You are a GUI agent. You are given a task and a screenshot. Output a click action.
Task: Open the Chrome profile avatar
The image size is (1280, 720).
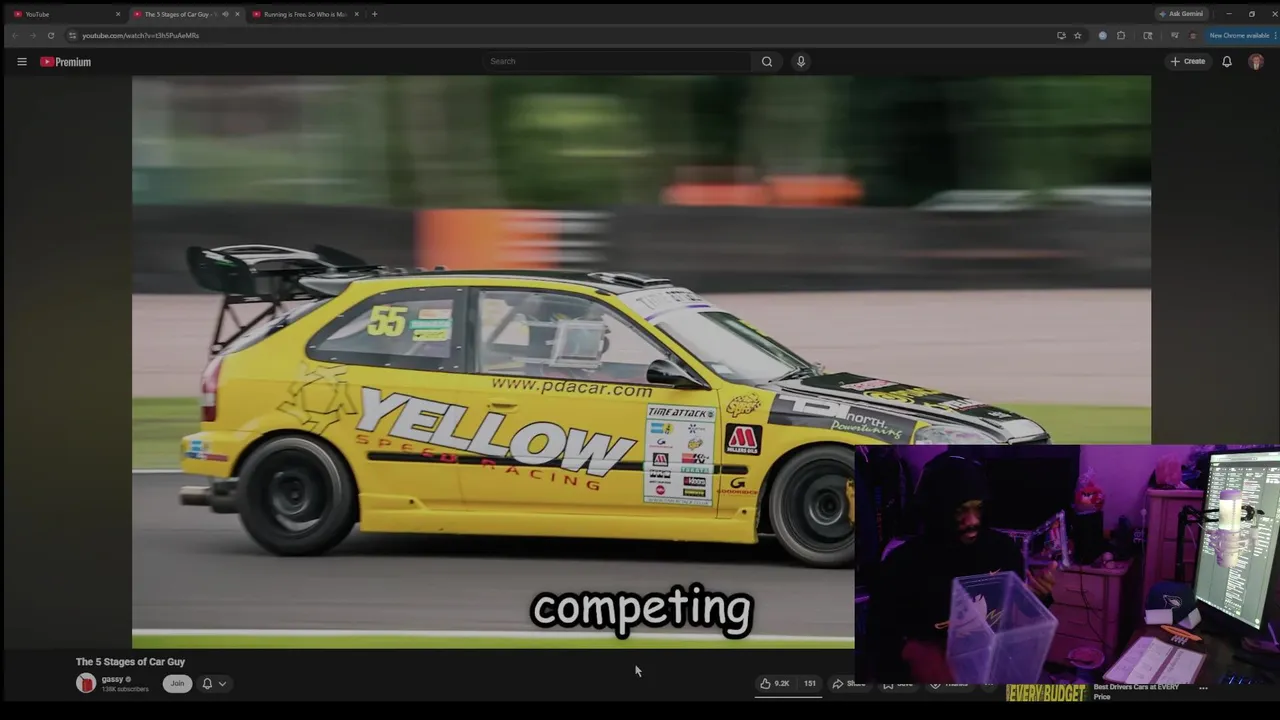1192,35
